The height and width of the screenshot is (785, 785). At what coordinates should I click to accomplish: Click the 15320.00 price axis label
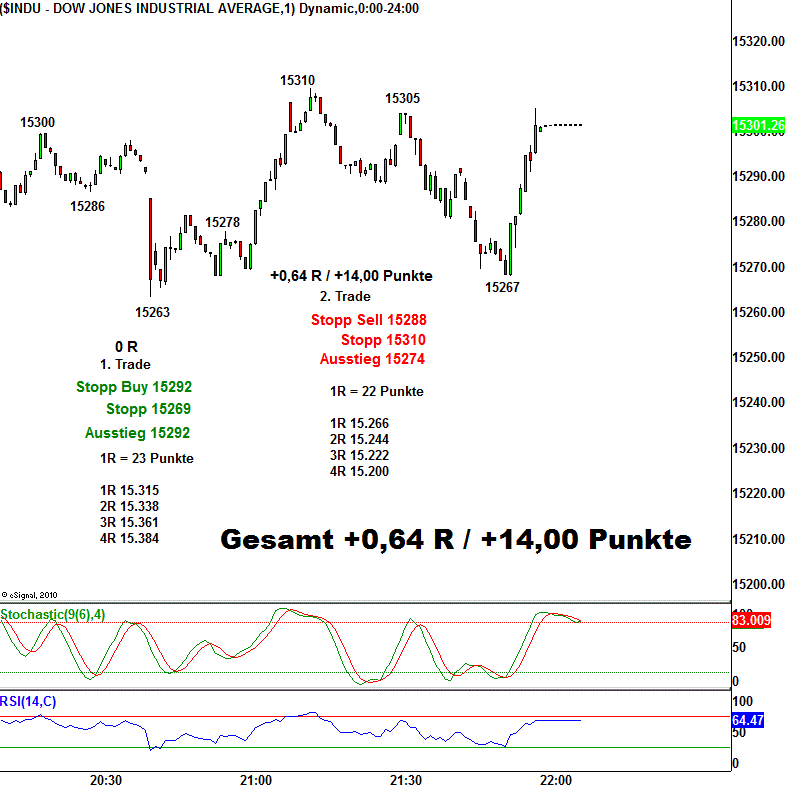point(757,42)
